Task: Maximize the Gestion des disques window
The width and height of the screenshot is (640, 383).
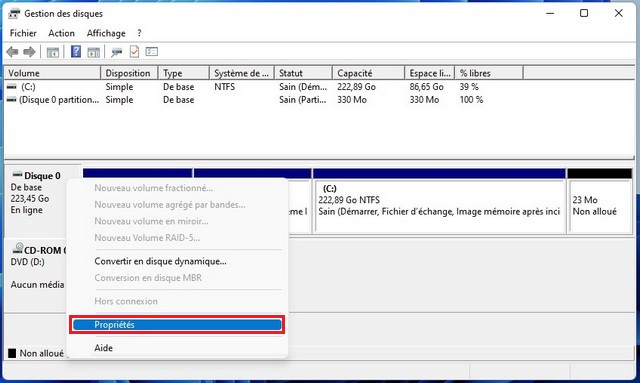Action: (584, 13)
